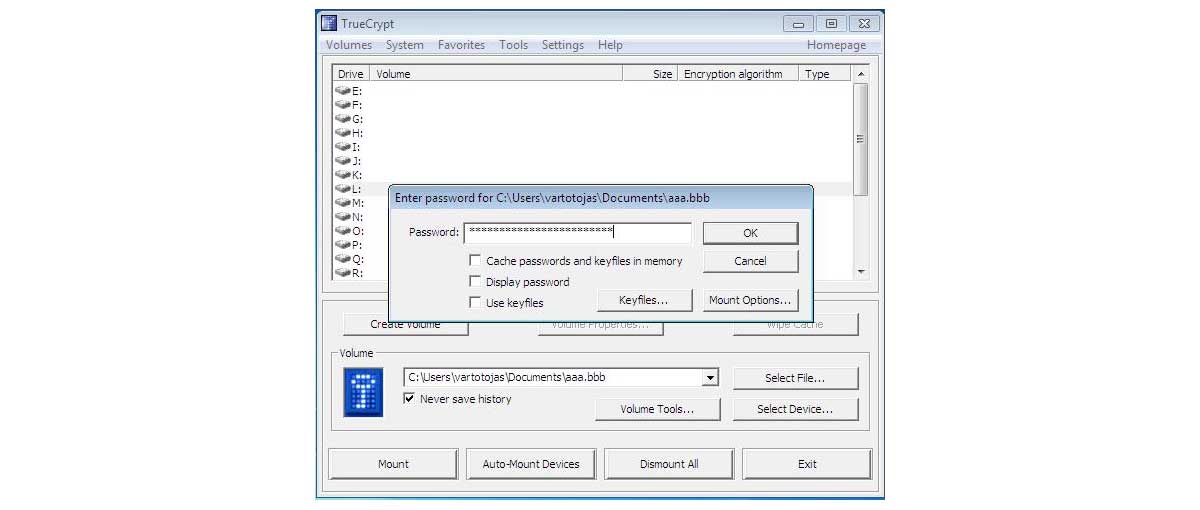Select drive N: icon in list
The height and width of the screenshot is (510, 1200).
pos(342,216)
